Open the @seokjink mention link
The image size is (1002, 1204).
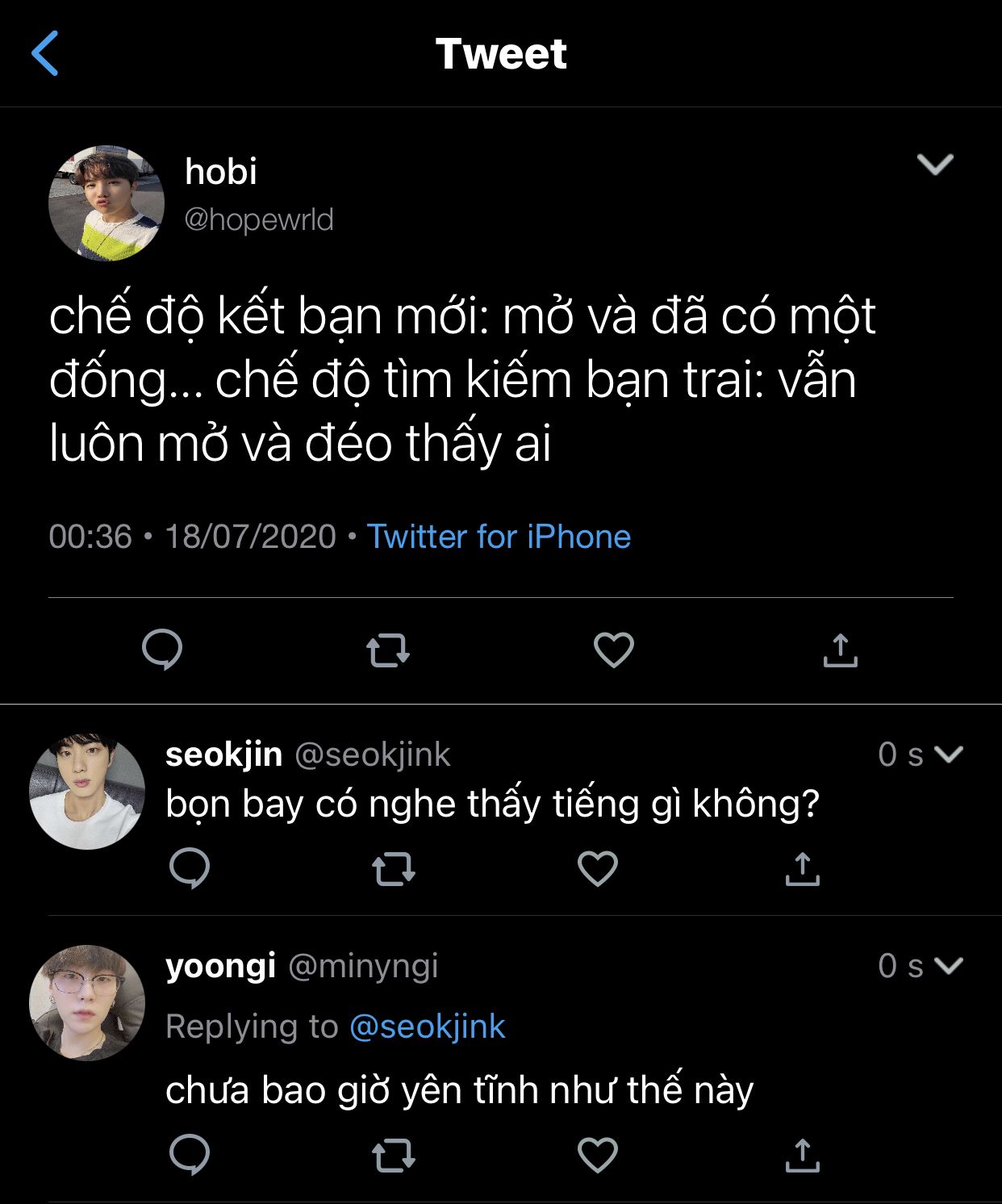(427, 1026)
